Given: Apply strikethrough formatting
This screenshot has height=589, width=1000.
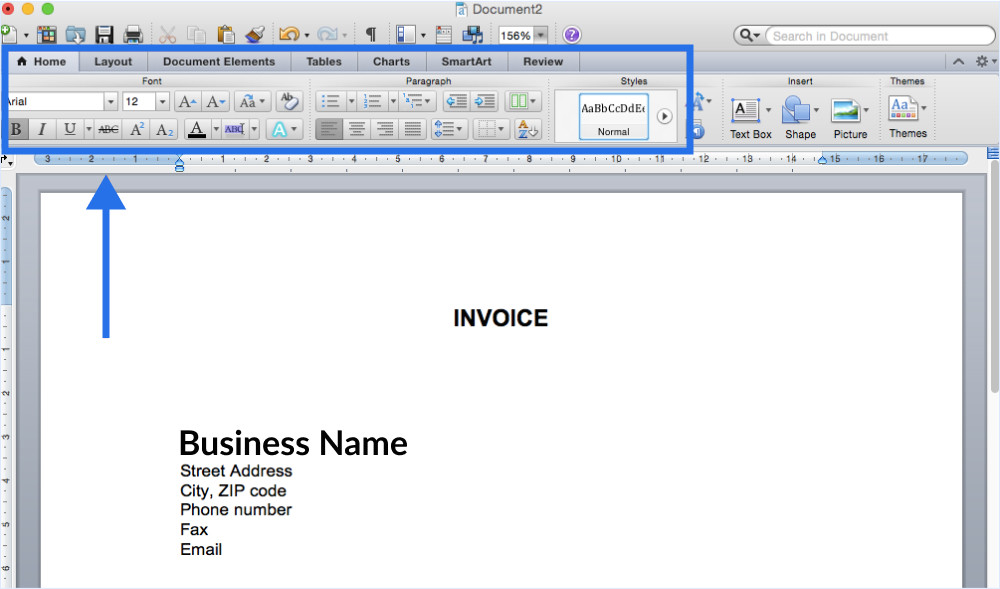Looking at the screenshot, I should click(107, 128).
